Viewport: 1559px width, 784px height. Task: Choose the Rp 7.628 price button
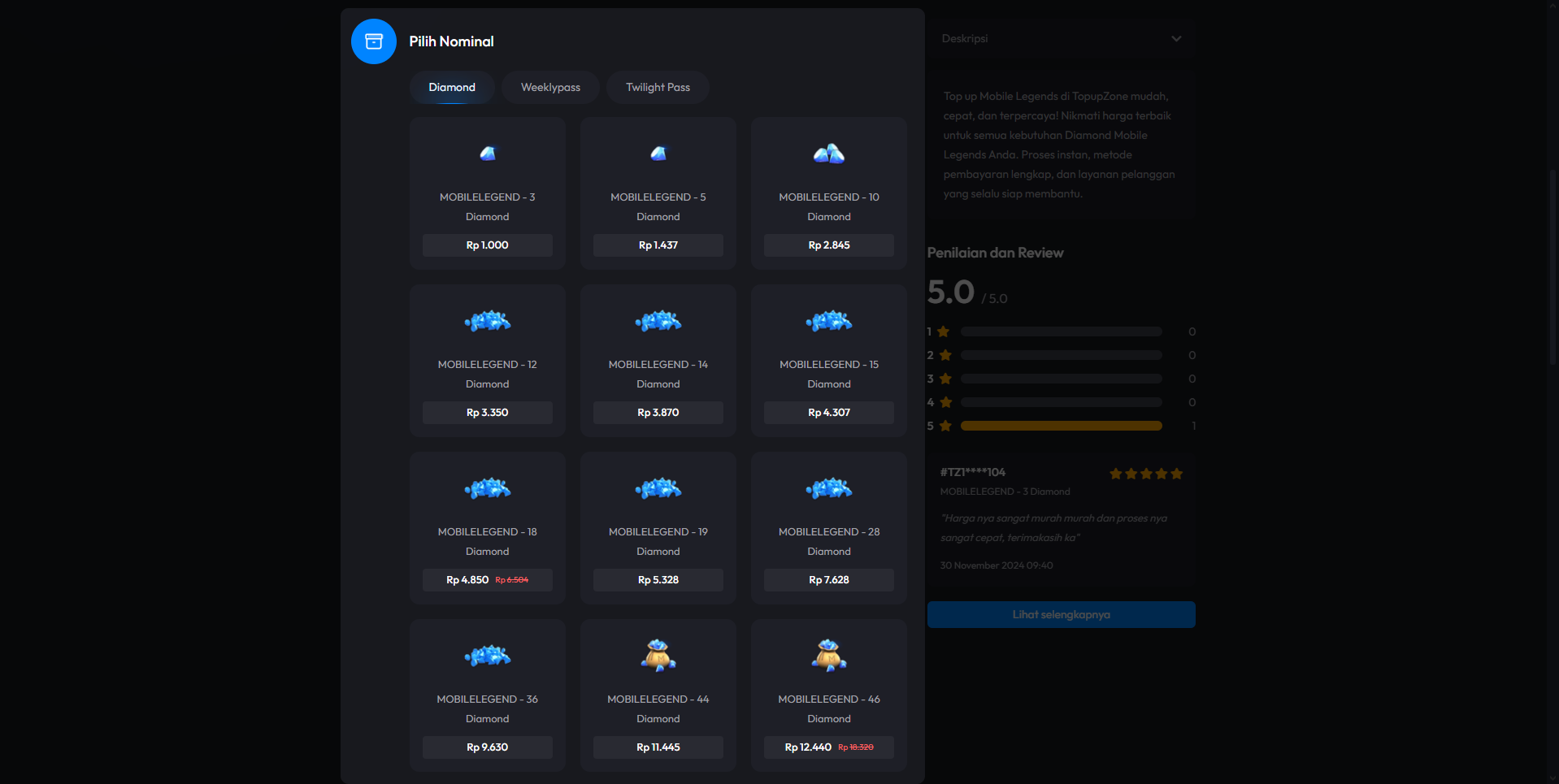tap(829, 580)
